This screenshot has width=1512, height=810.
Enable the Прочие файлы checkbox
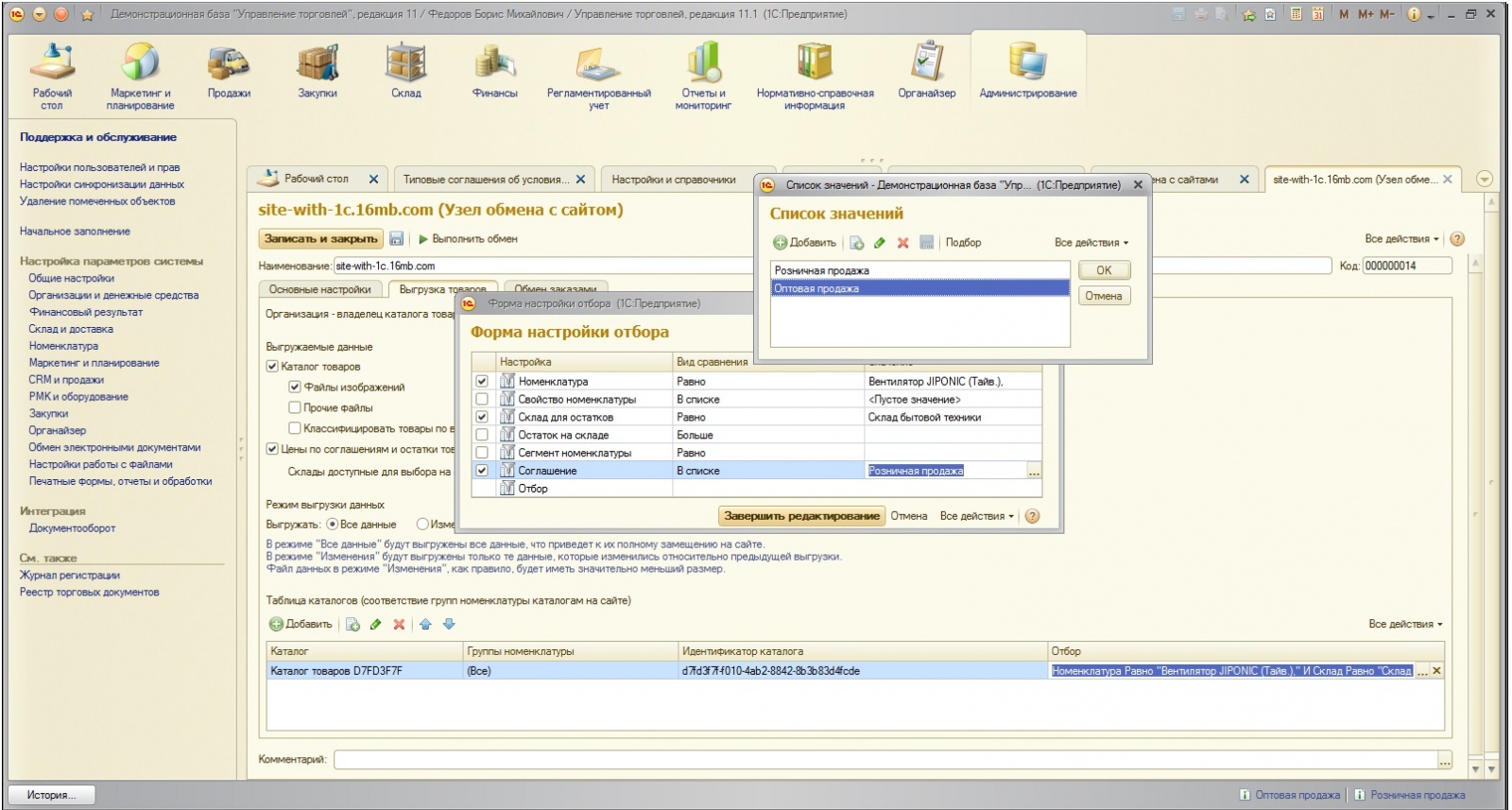pos(295,408)
